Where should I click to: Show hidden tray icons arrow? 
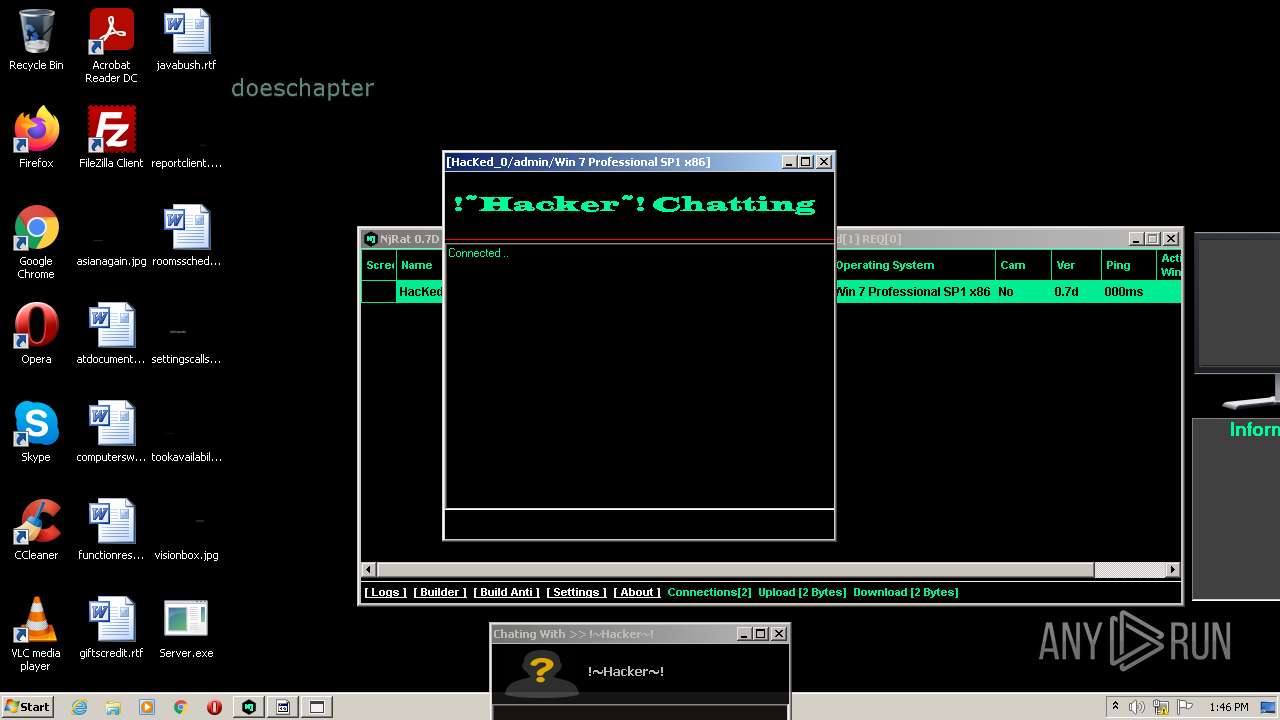tap(1115, 707)
